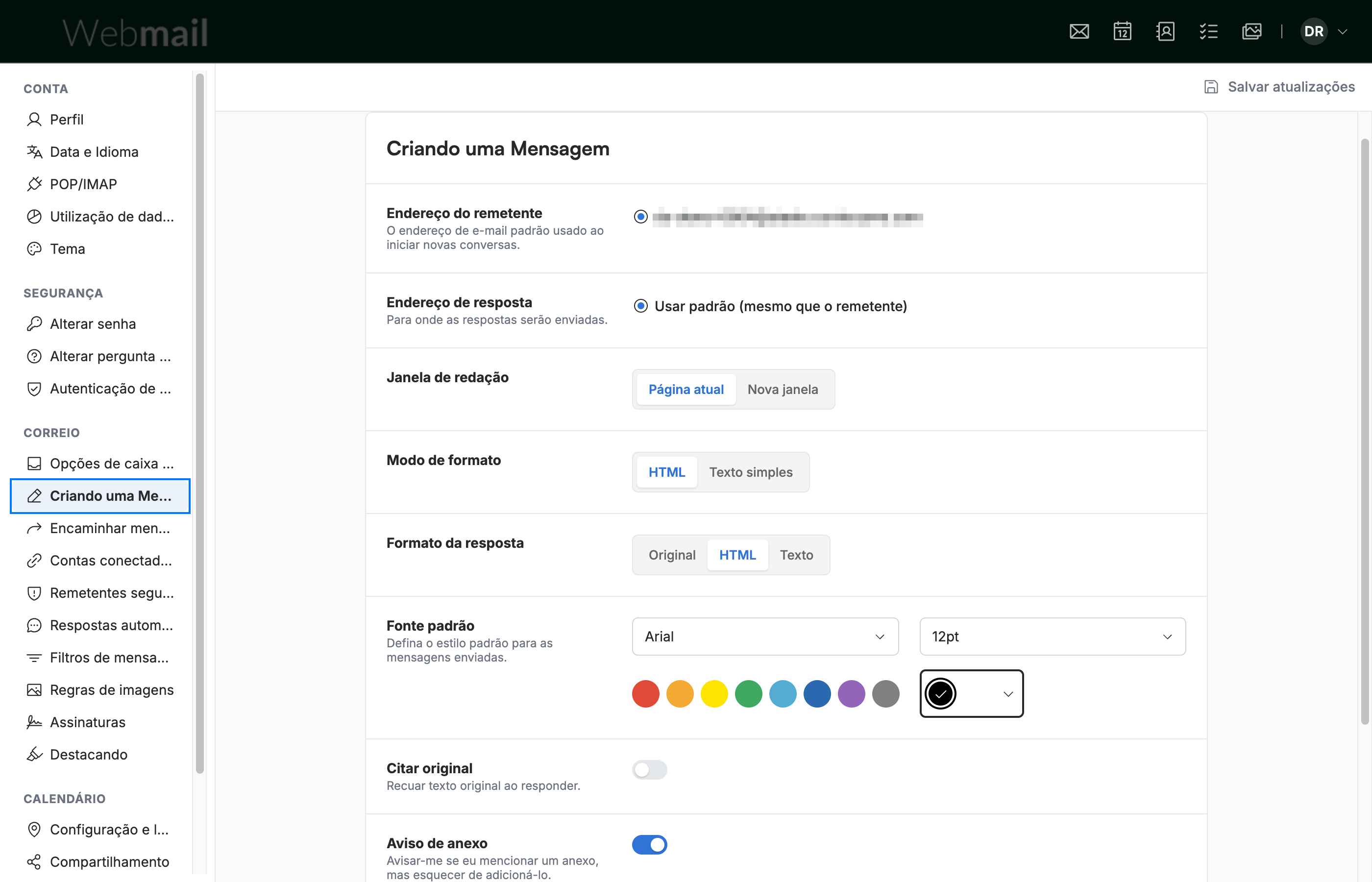
Task: Expand the Arial font family dropdown
Action: 765,637
